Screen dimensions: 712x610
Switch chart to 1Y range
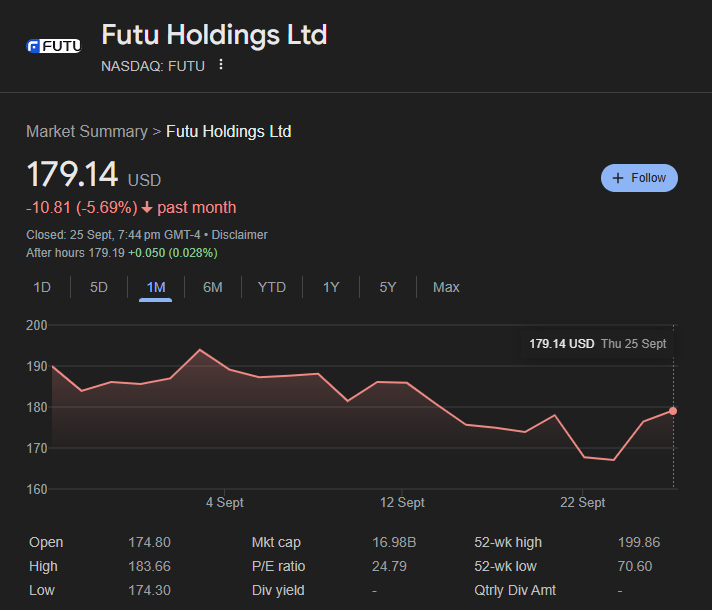[x=331, y=288]
